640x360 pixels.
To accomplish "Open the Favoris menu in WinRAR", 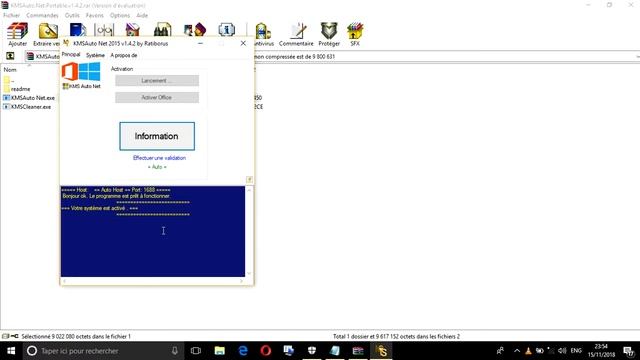I will point(95,15).
